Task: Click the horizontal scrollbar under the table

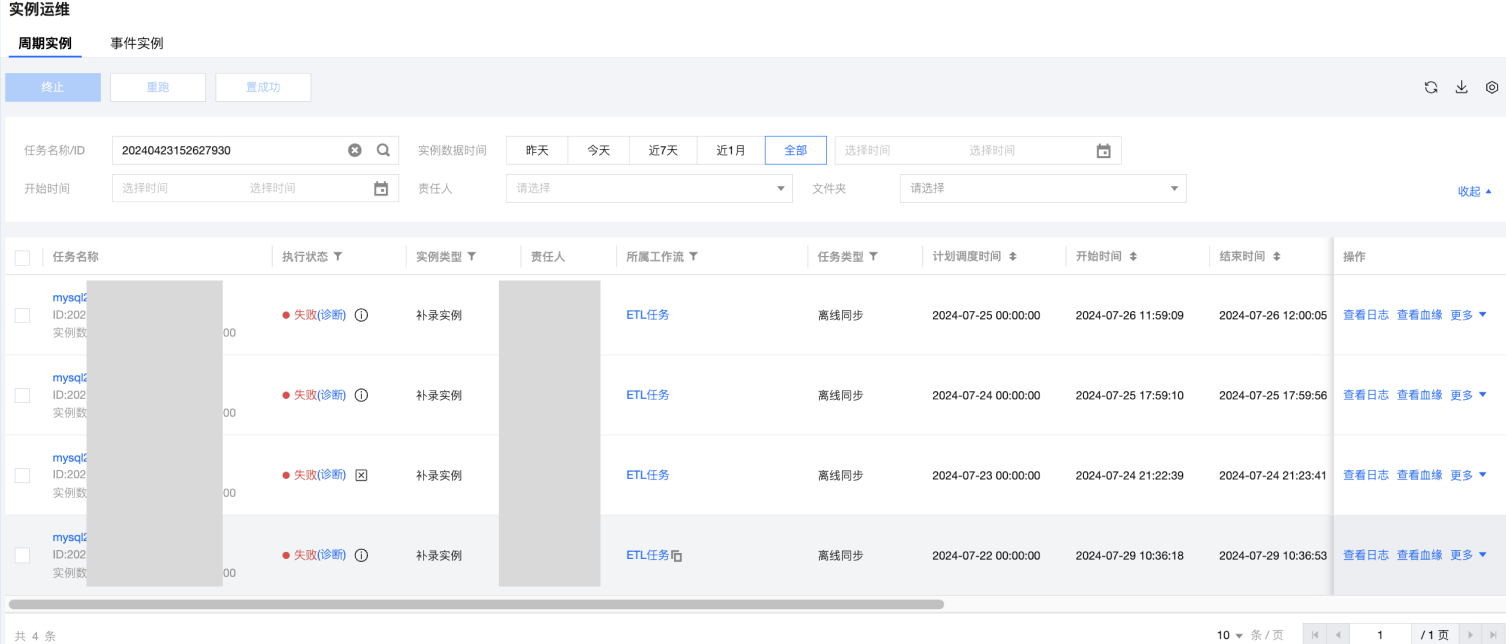Action: click(476, 604)
